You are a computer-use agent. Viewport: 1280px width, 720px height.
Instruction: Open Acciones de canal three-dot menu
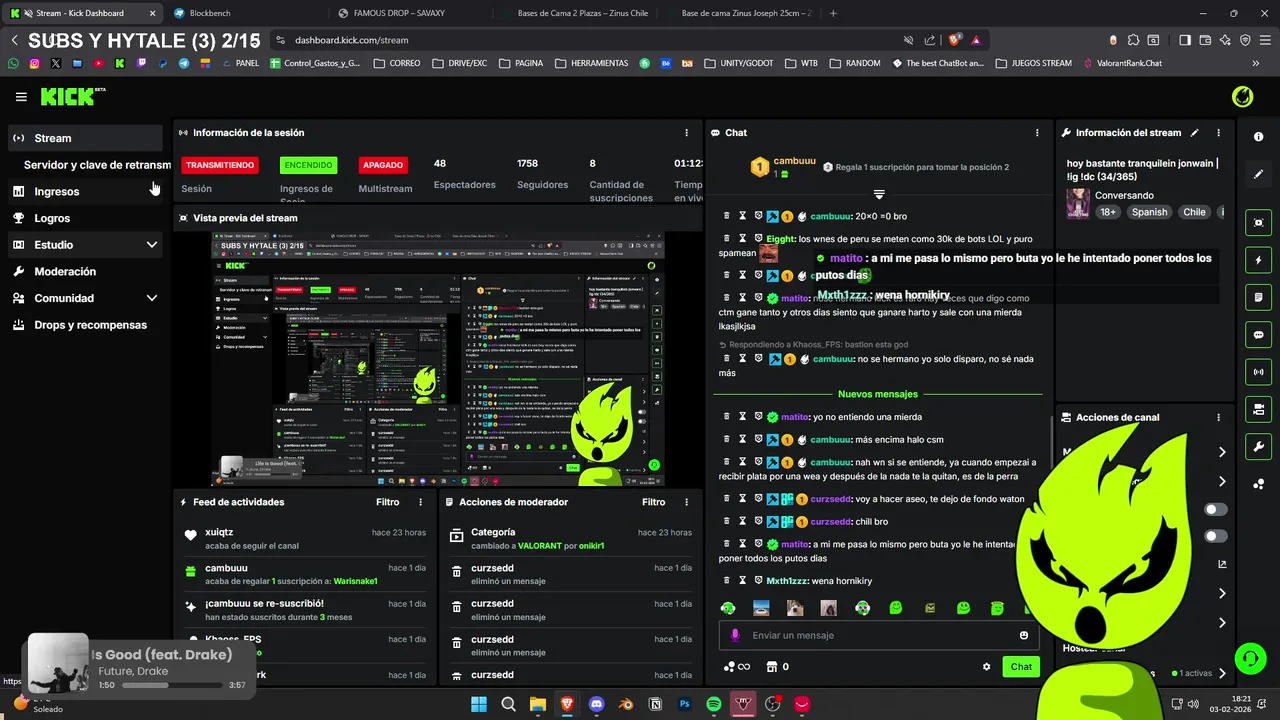tap(1218, 417)
